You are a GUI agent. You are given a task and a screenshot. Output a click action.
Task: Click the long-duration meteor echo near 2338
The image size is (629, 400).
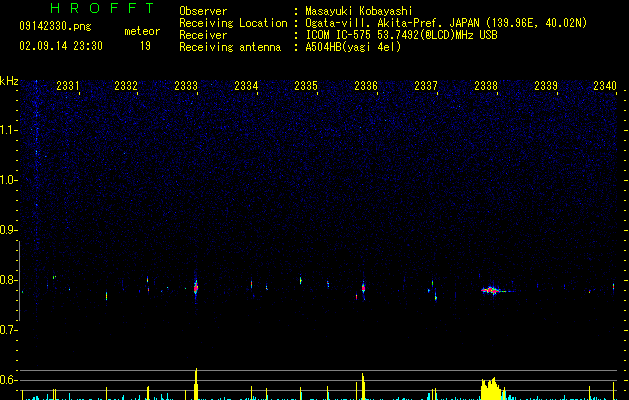(x=492, y=290)
